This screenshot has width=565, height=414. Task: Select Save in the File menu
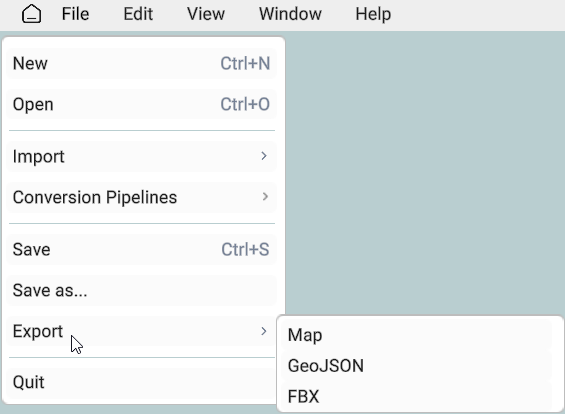point(142,249)
